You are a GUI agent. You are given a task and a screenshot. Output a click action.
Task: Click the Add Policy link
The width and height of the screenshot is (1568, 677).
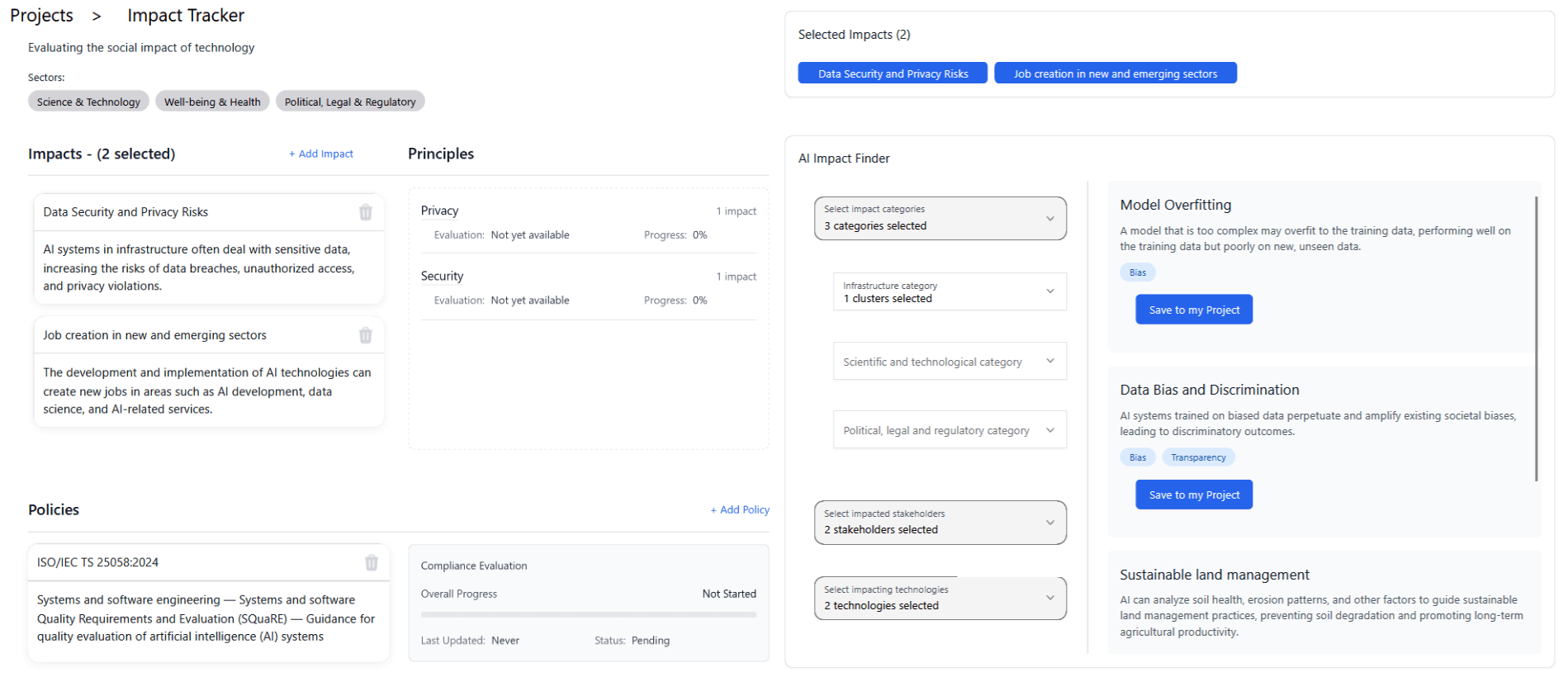click(x=740, y=509)
